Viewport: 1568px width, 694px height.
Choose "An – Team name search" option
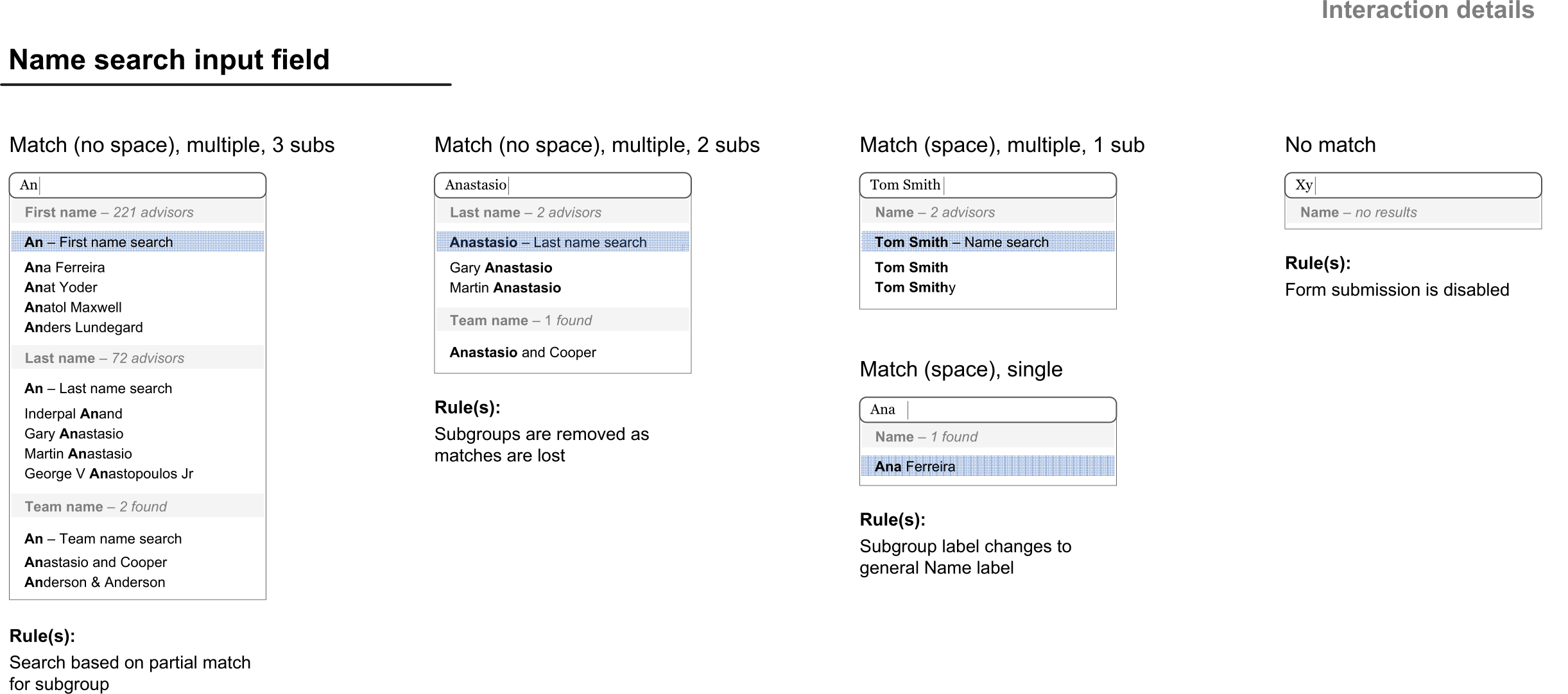(103, 539)
